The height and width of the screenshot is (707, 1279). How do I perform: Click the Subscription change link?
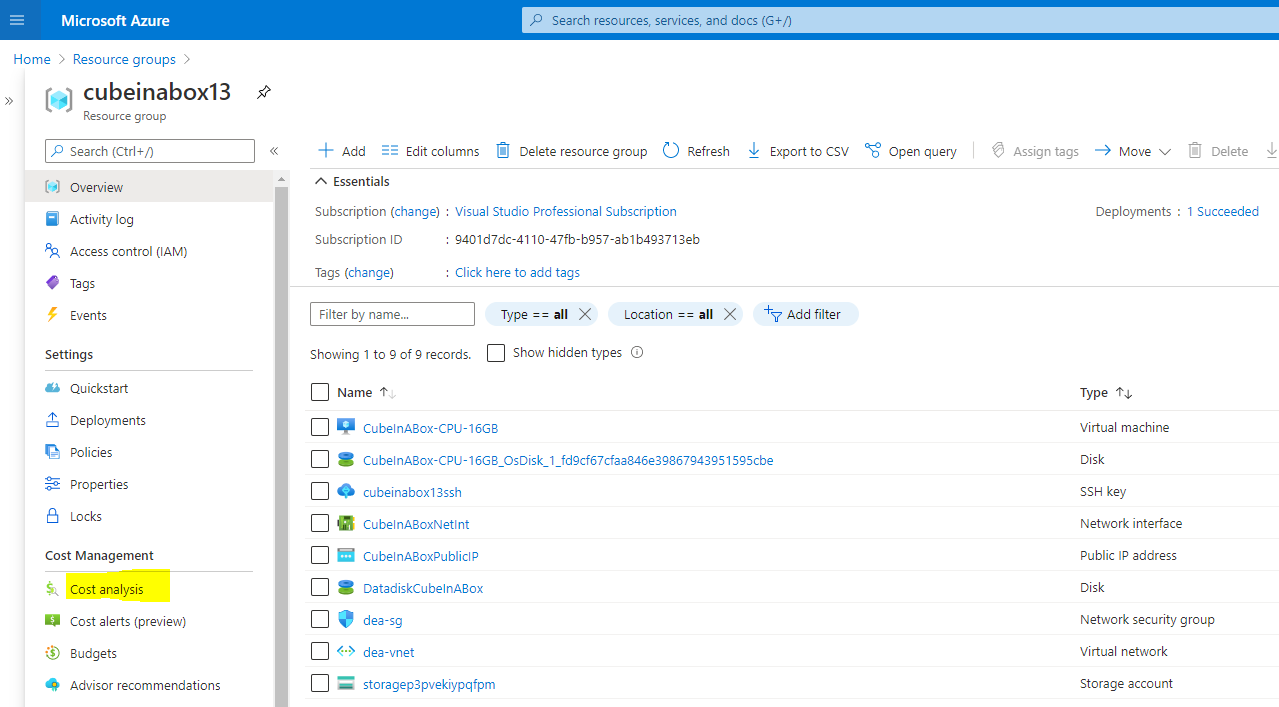click(415, 212)
